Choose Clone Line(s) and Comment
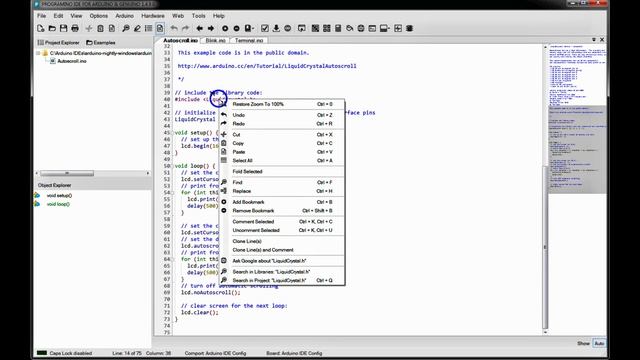This screenshot has height=360, width=640. click(282, 250)
